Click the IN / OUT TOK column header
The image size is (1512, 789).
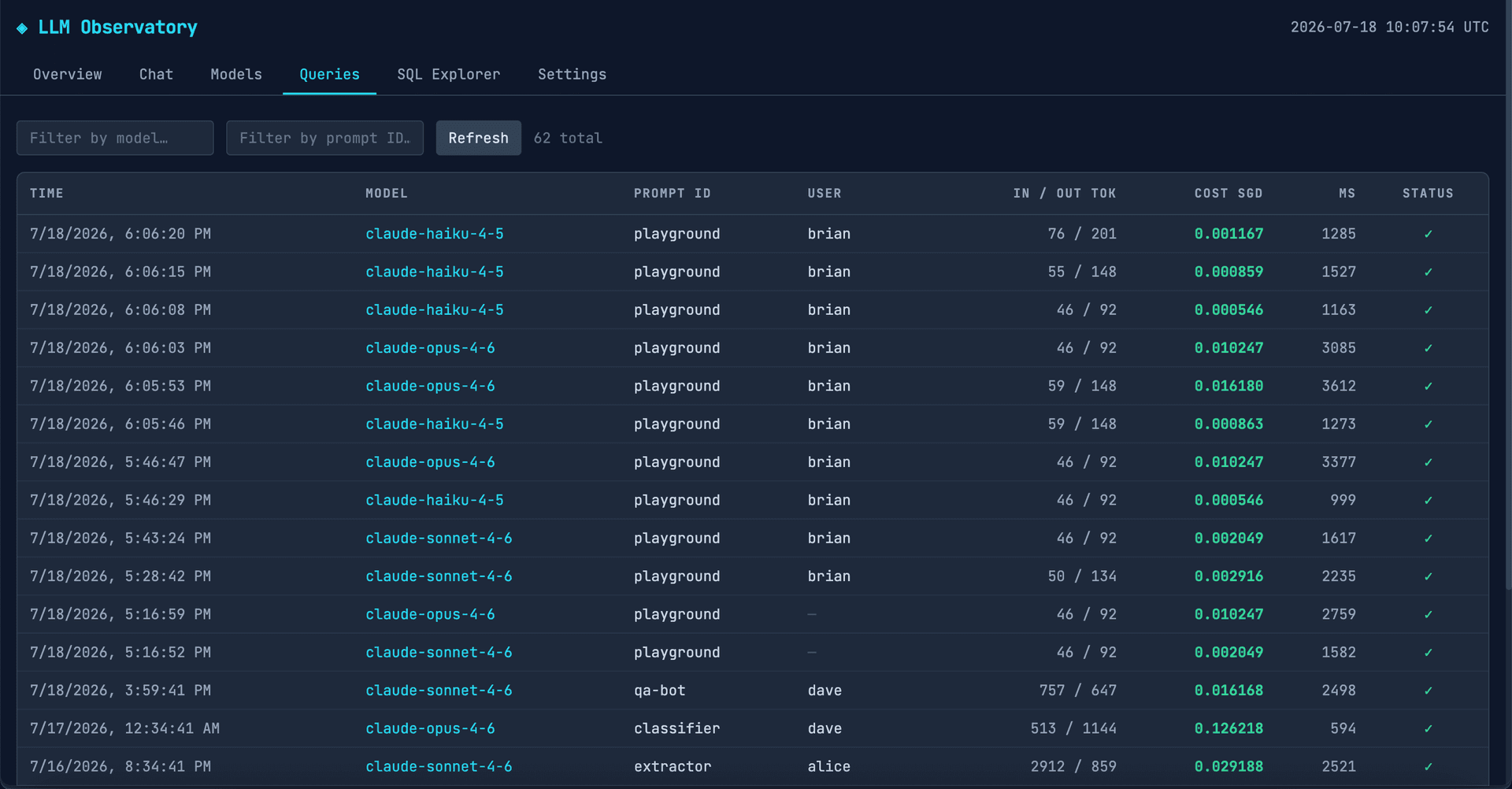click(x=1065, y=194)
